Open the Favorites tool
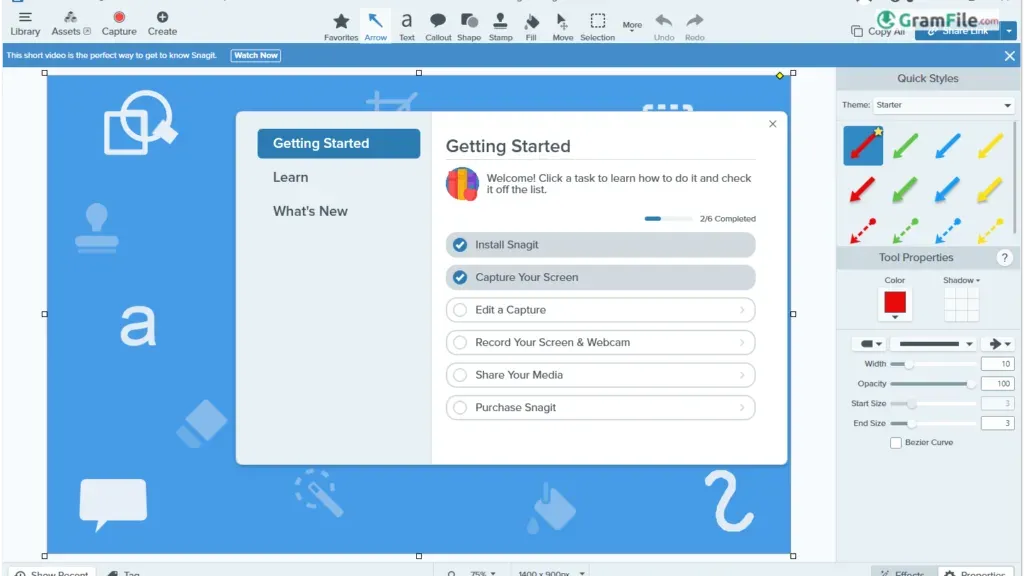This screenshot has width=1024, height=576. tap(341, 27)
